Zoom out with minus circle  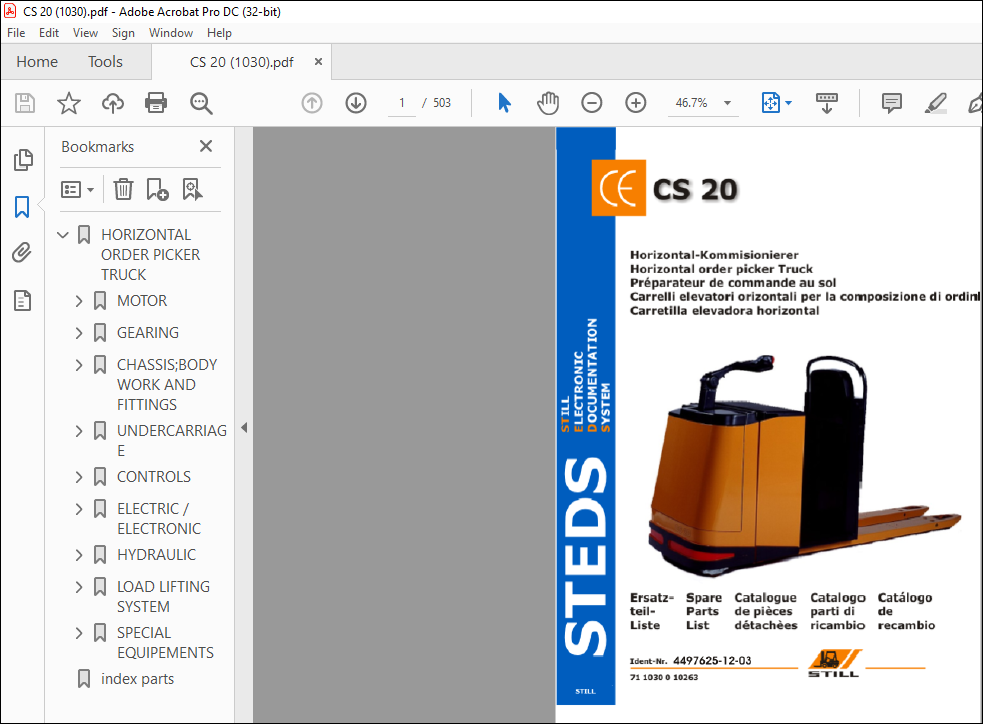tap(592, 103)
